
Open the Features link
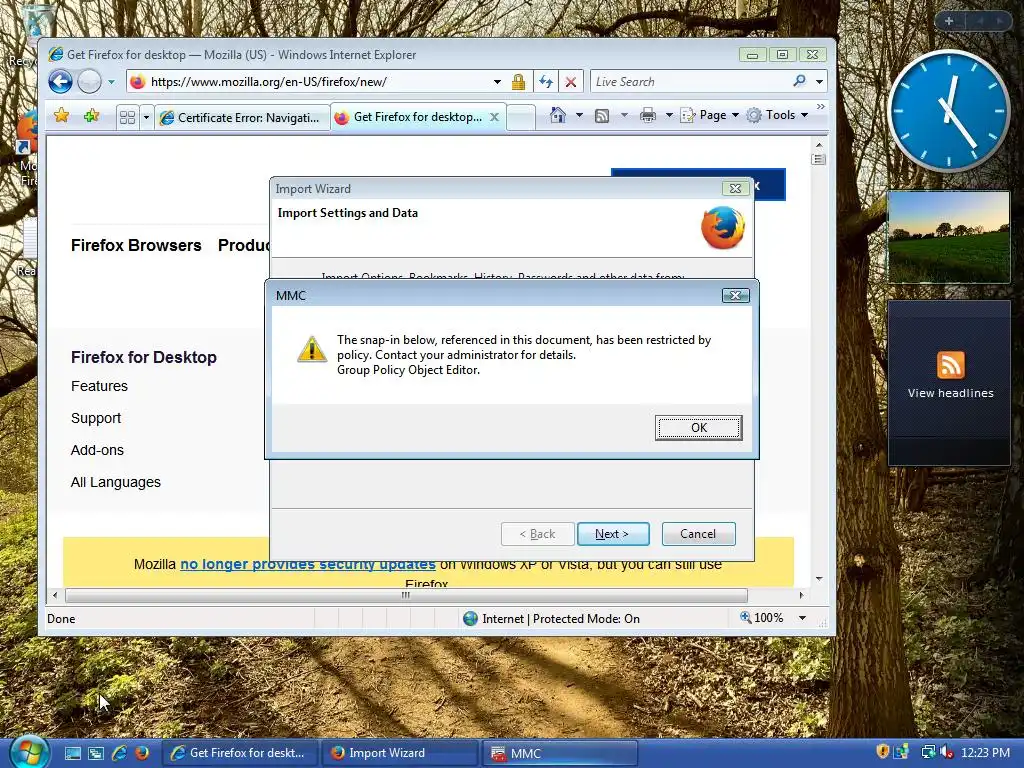click(99, 386)
